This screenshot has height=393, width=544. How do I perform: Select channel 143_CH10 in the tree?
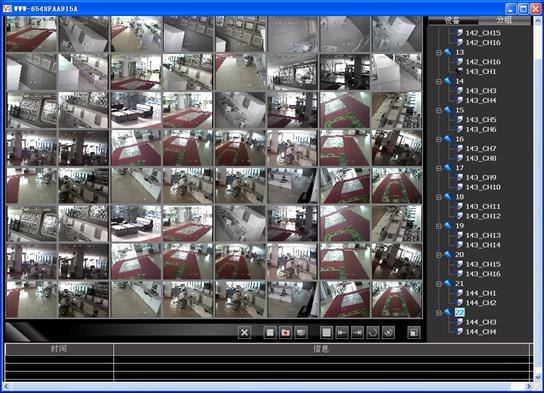pyautogui.click(x=483, y=187)
